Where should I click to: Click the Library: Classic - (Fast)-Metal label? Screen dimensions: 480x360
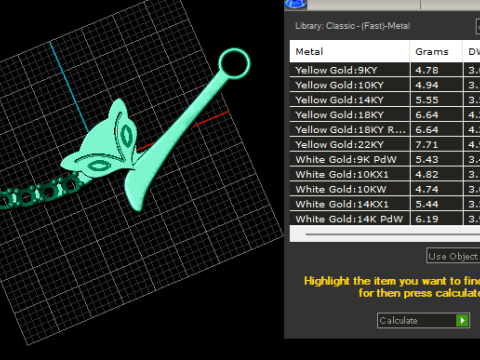click(352, 26)
